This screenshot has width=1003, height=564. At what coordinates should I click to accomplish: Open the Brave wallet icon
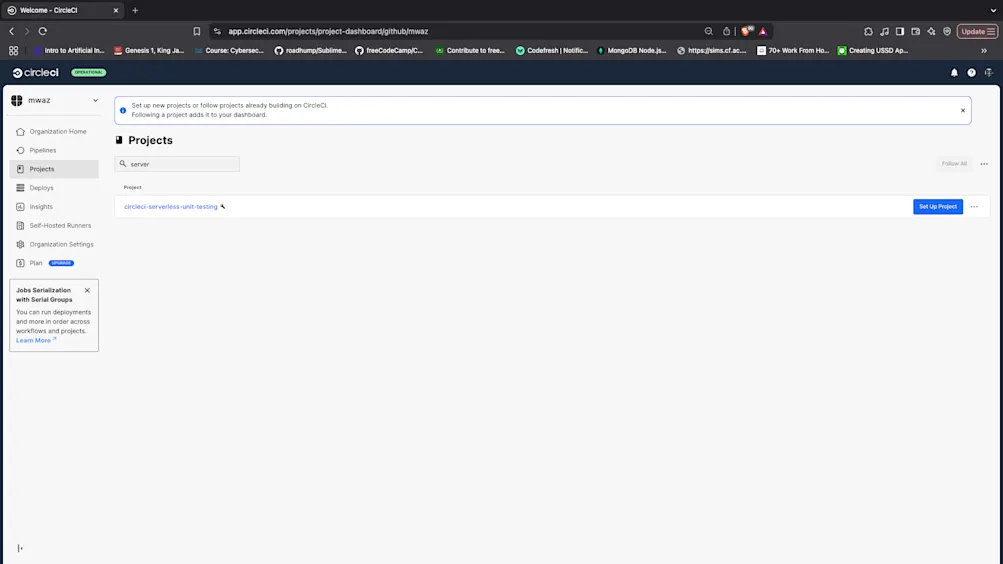pyautogui.click(x=915, y=31)
